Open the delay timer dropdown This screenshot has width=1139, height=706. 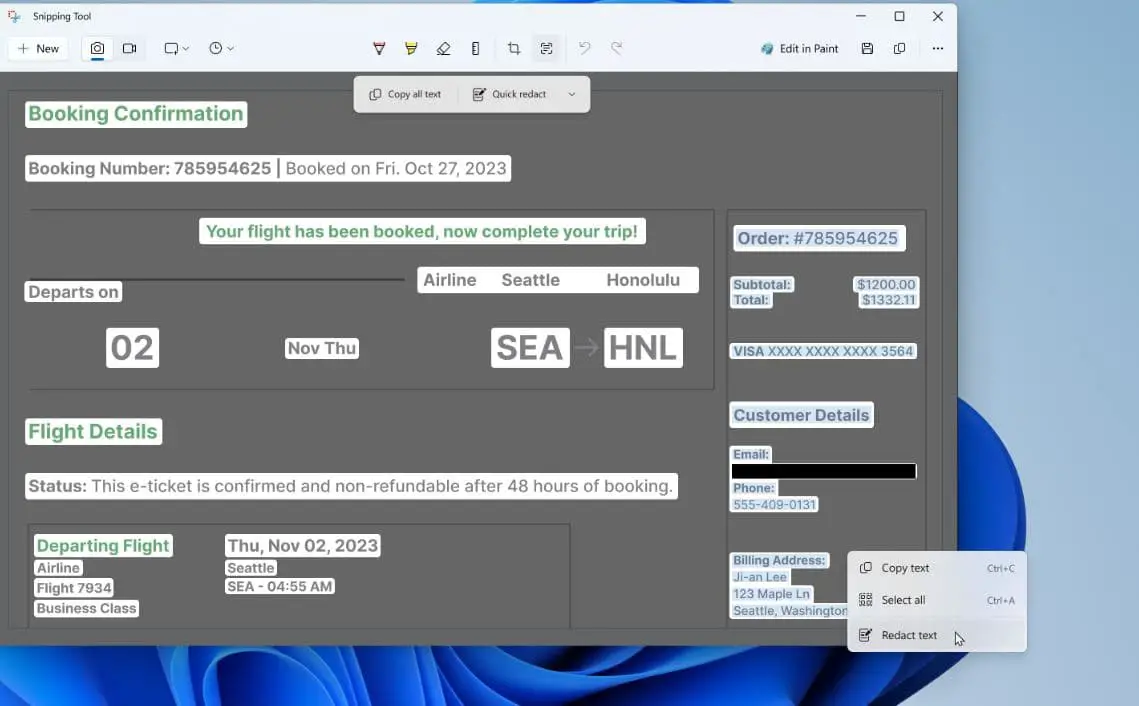221,49
